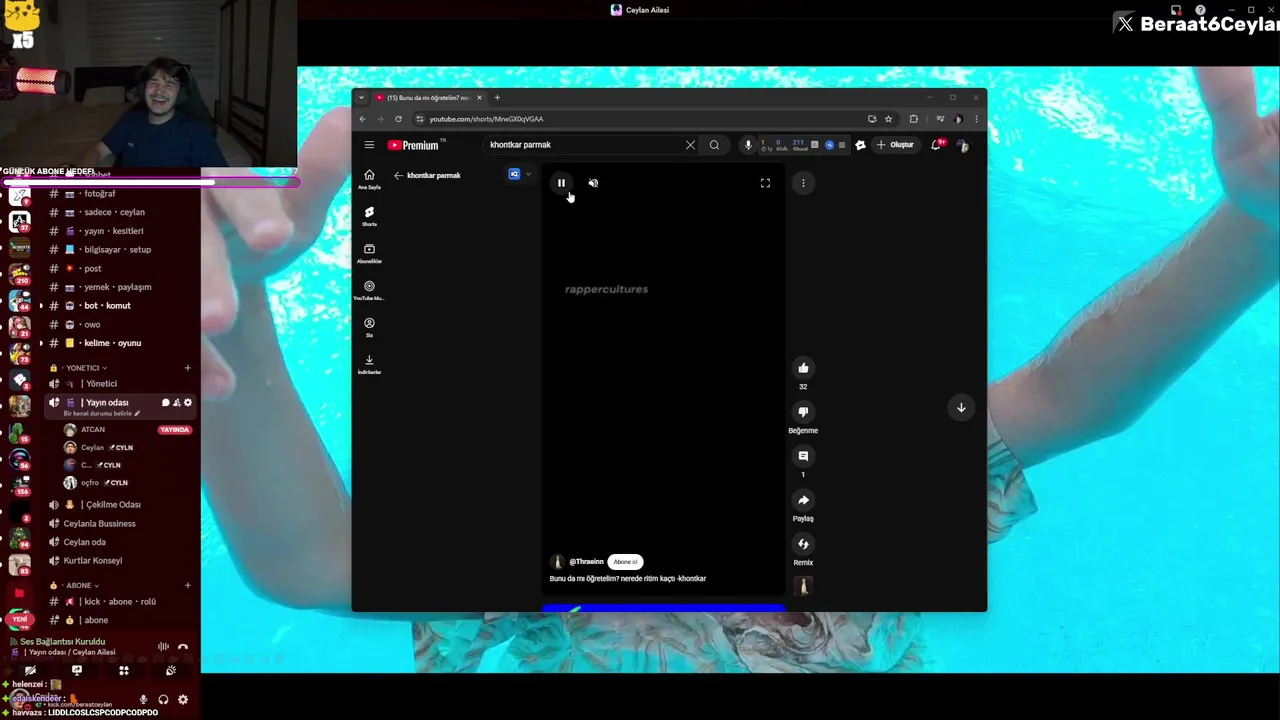Bookmark this page with star icon
The height and width of the screenshot is (720, 1280).
pos(888,119)
